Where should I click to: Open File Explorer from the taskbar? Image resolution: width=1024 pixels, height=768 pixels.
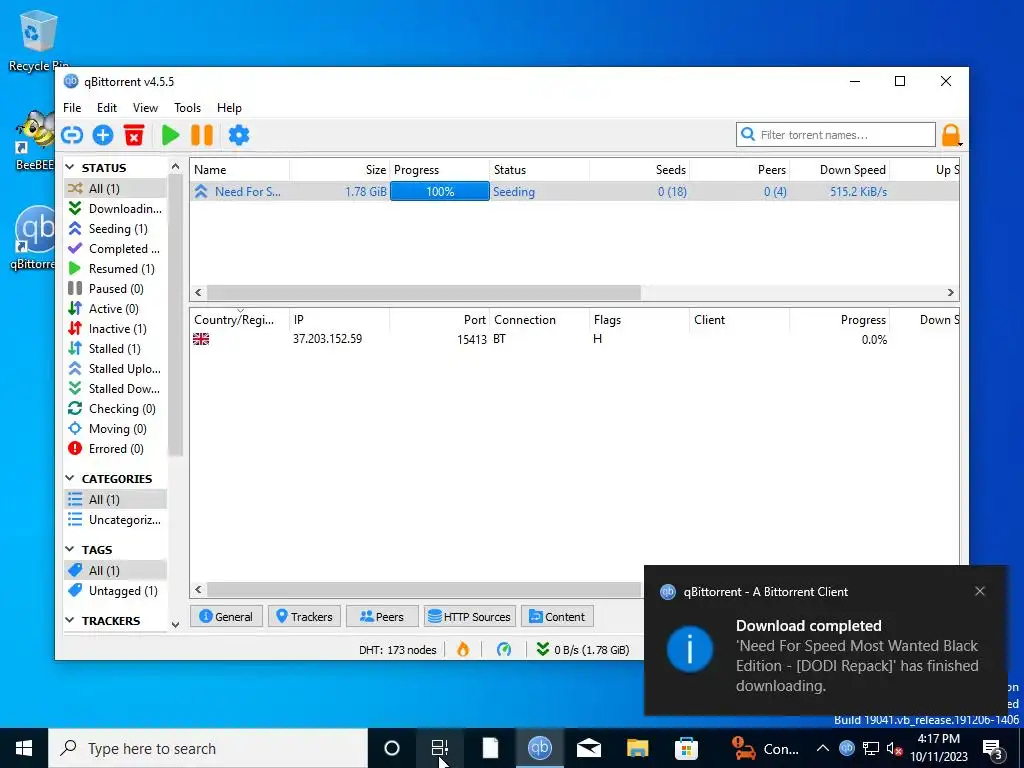(x=637, y=748)
